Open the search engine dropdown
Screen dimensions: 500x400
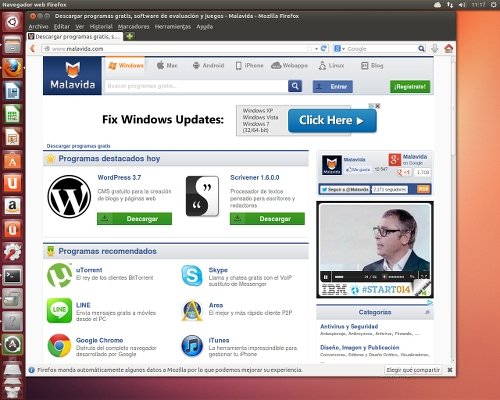click(339, 49)
